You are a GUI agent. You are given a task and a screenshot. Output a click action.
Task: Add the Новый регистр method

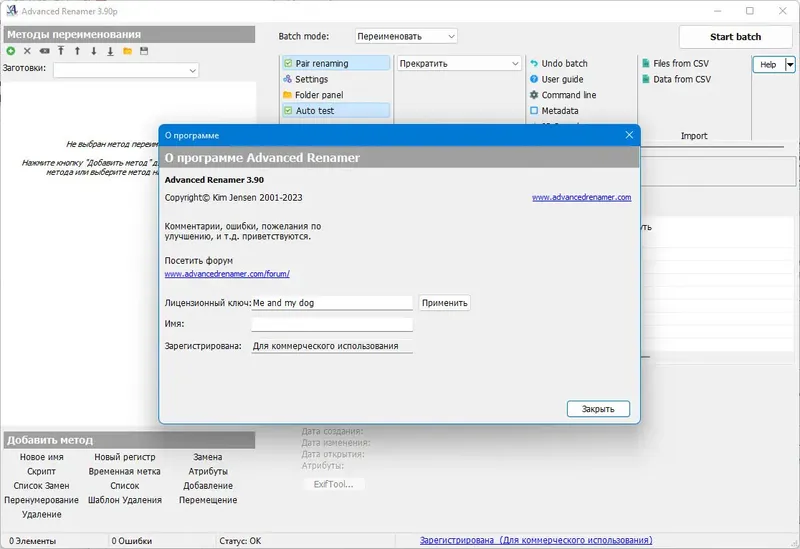(x=124, y=457)
